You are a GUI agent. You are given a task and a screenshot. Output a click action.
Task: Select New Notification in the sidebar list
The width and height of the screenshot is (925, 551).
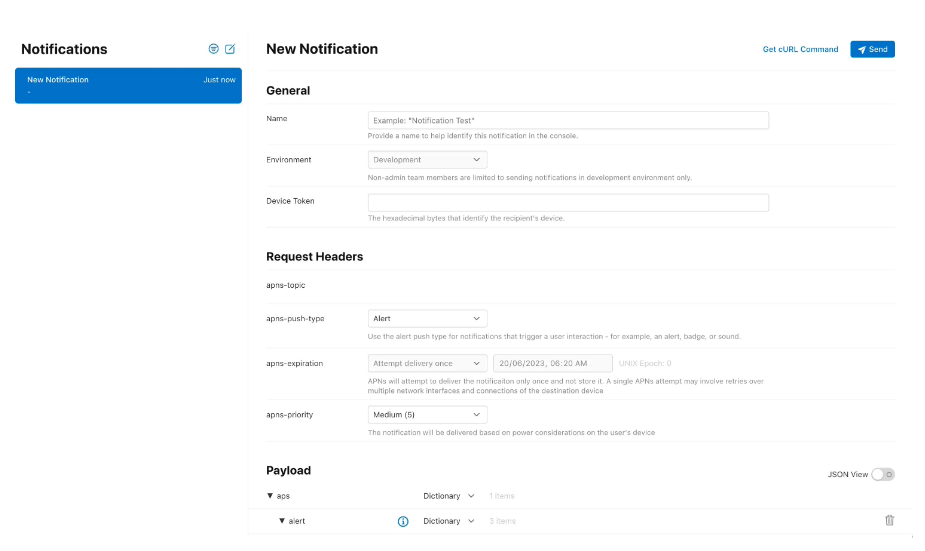(128, 85)
